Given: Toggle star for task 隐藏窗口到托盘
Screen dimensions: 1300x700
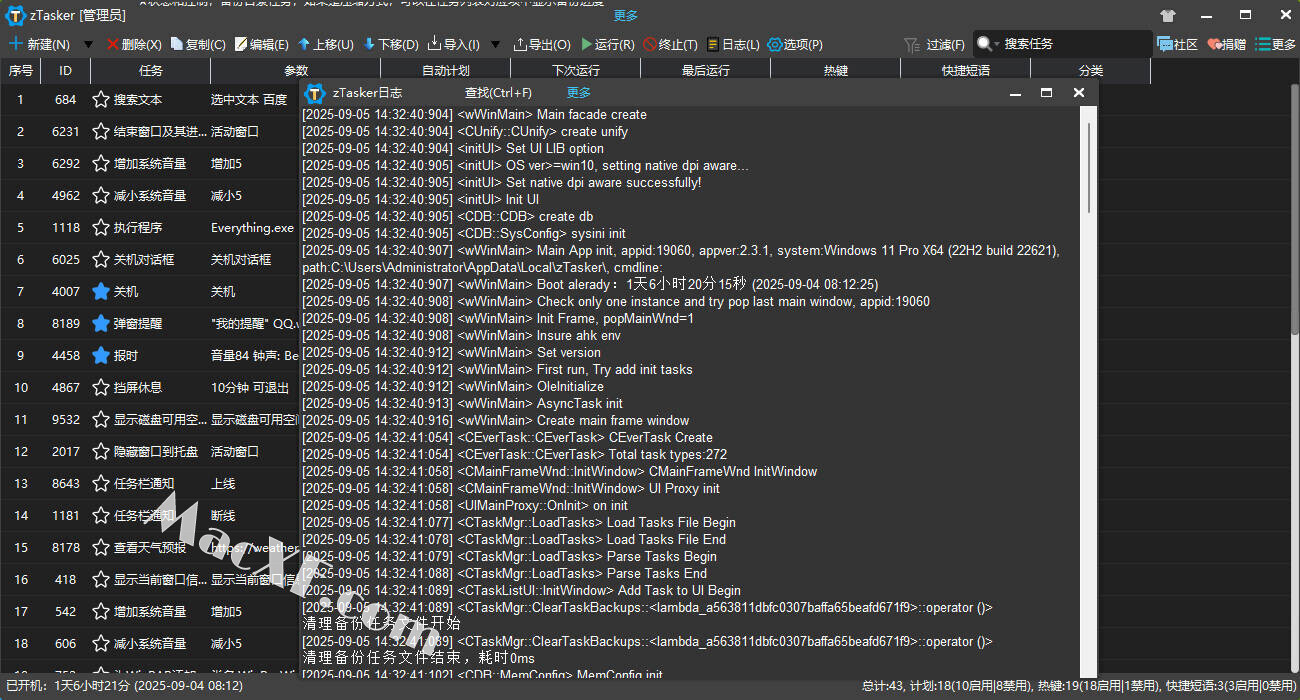Looking at the screenshot, I should [100, 452].
